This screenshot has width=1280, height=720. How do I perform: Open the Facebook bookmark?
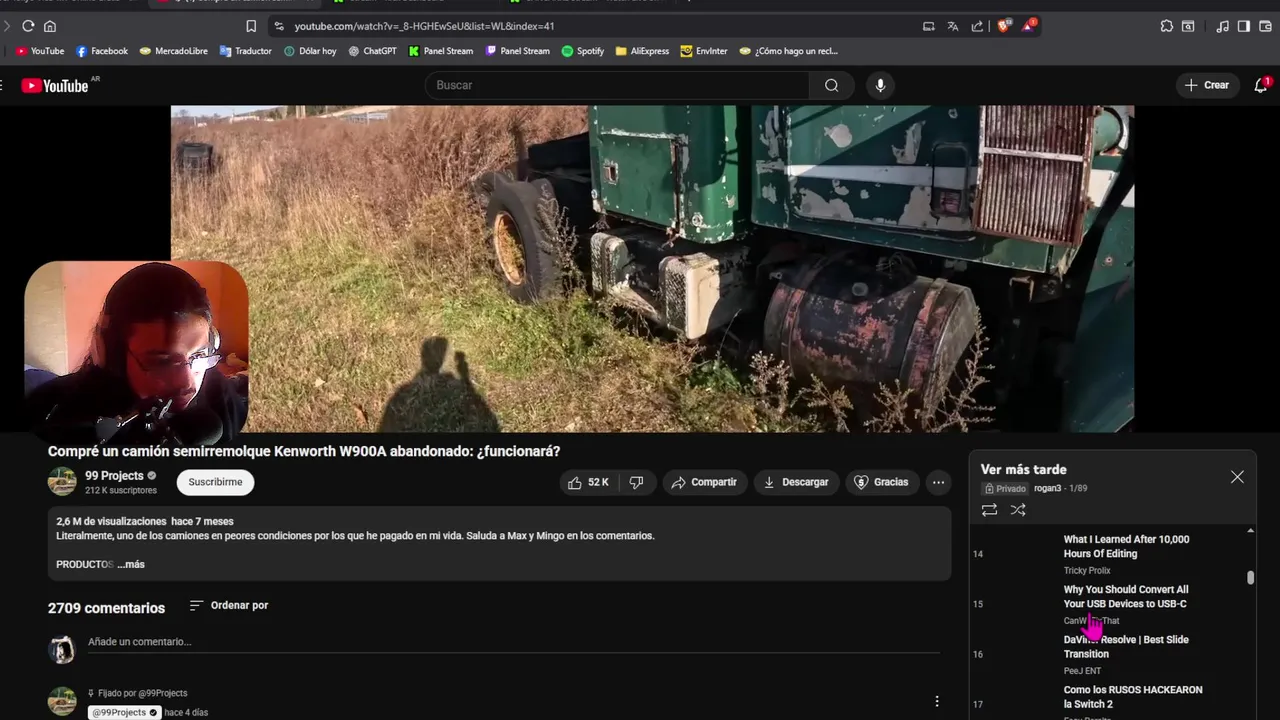[102, 51]
